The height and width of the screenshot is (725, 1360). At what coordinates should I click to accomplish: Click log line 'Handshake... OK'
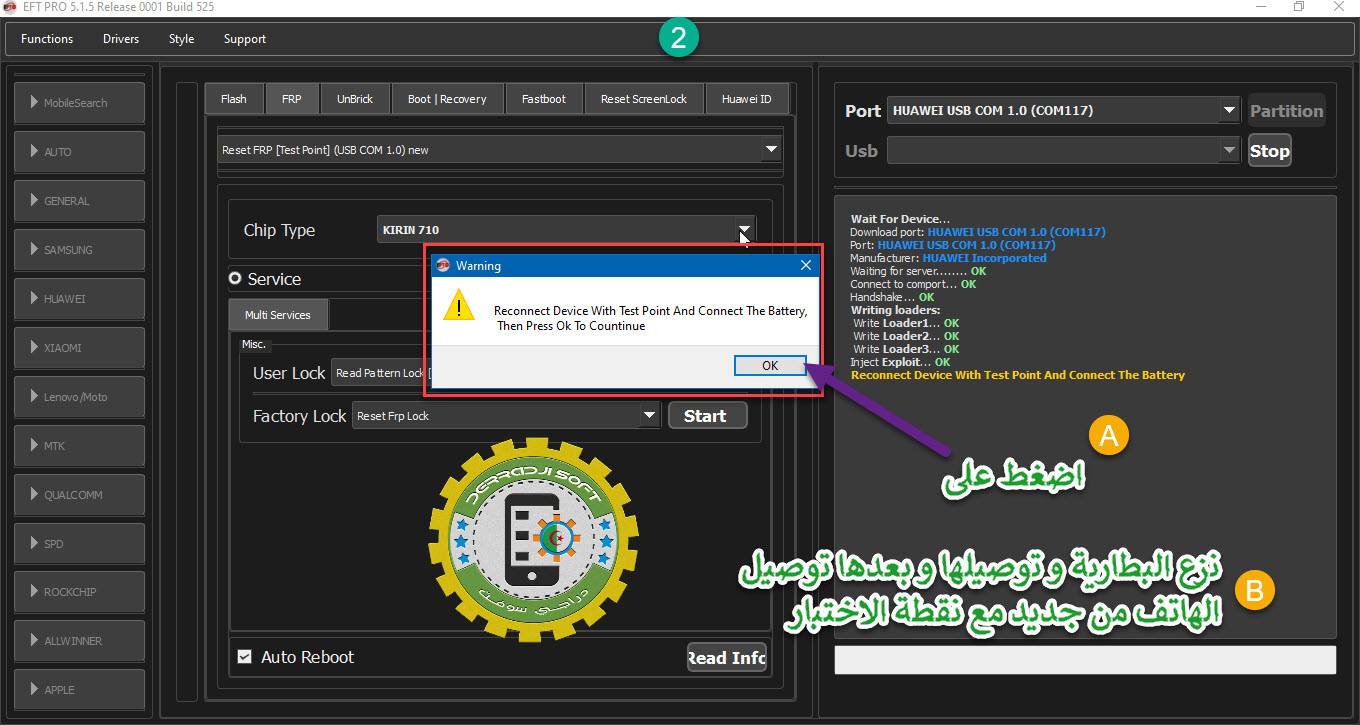(x=892, y=297)
